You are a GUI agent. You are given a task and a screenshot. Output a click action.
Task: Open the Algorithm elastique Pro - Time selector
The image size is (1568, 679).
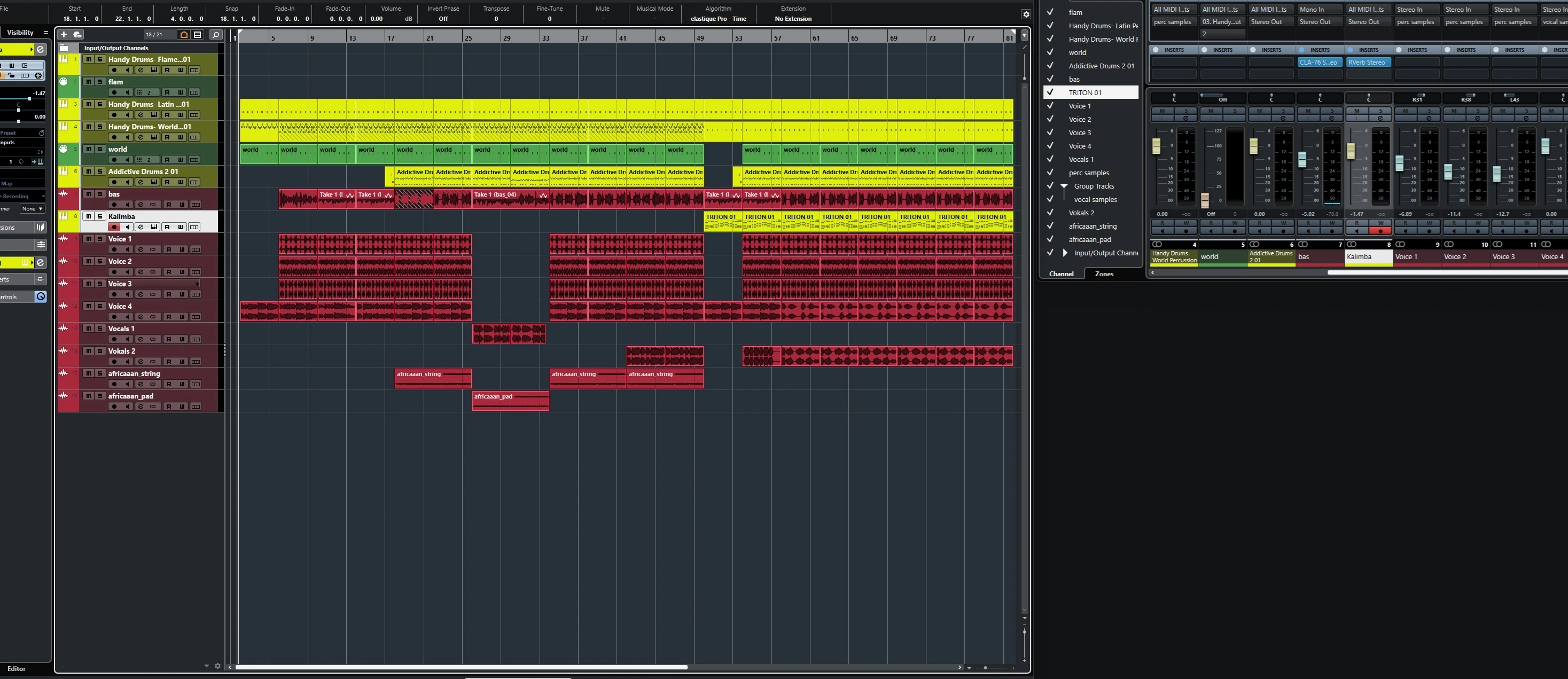[718, 19]
